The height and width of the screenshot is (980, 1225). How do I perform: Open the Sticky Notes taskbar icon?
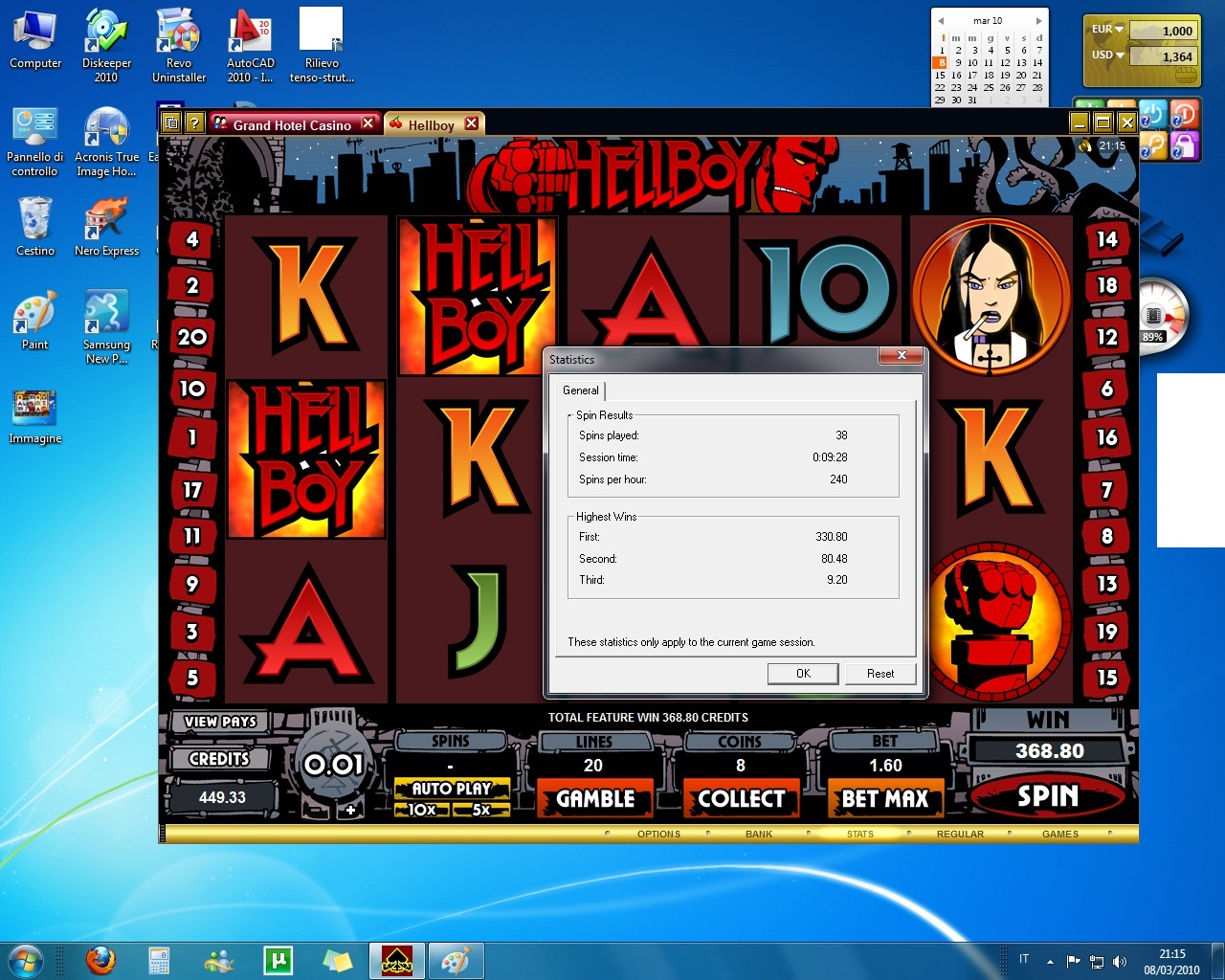point(337,960)
